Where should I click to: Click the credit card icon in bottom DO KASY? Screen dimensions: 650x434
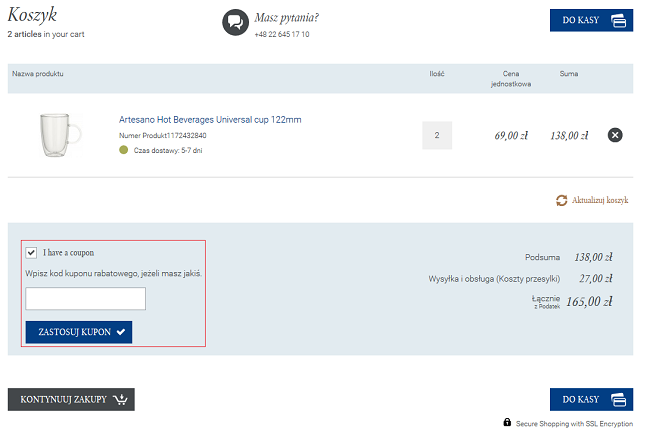click(x=618, y=400)
